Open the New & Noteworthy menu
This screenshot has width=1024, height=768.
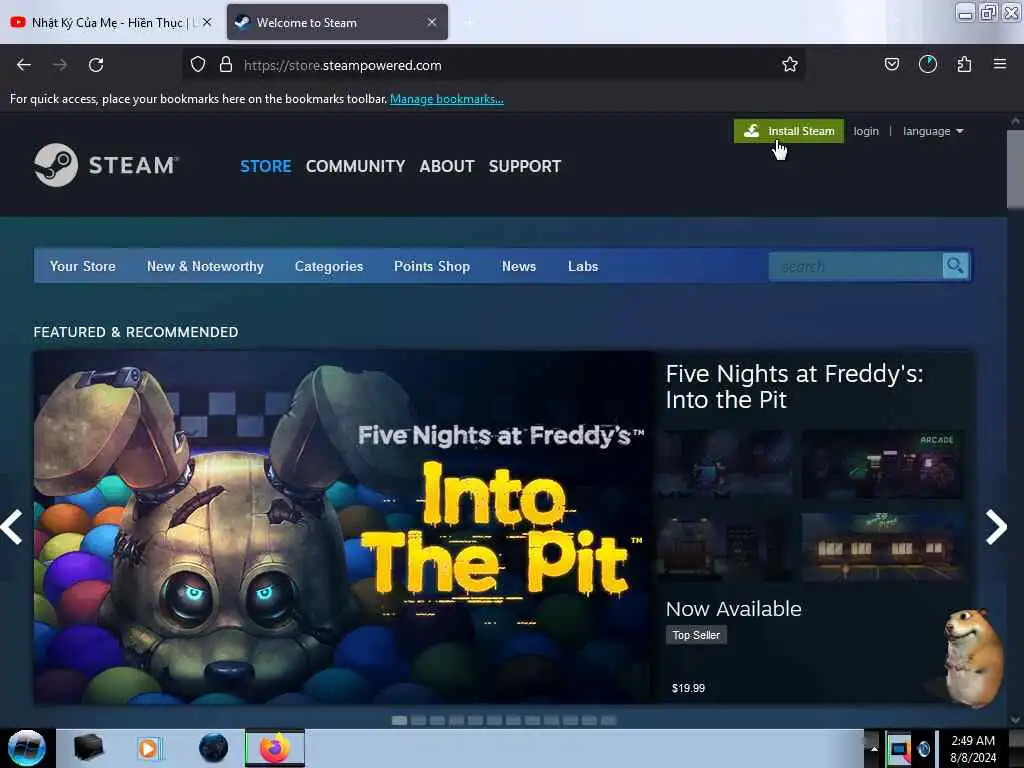click(205, 266)
